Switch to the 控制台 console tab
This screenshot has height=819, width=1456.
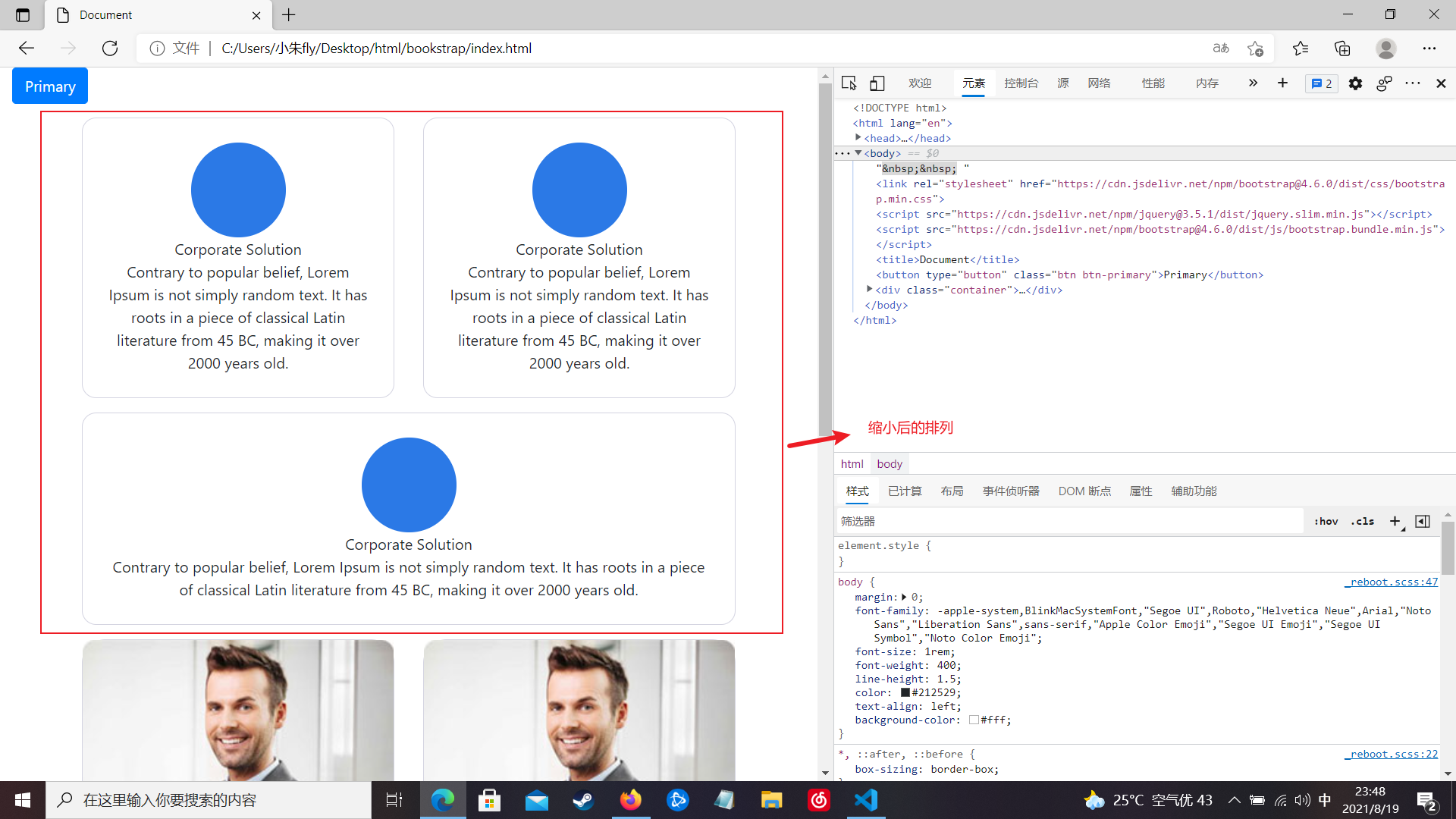[x=1021, y=83]
